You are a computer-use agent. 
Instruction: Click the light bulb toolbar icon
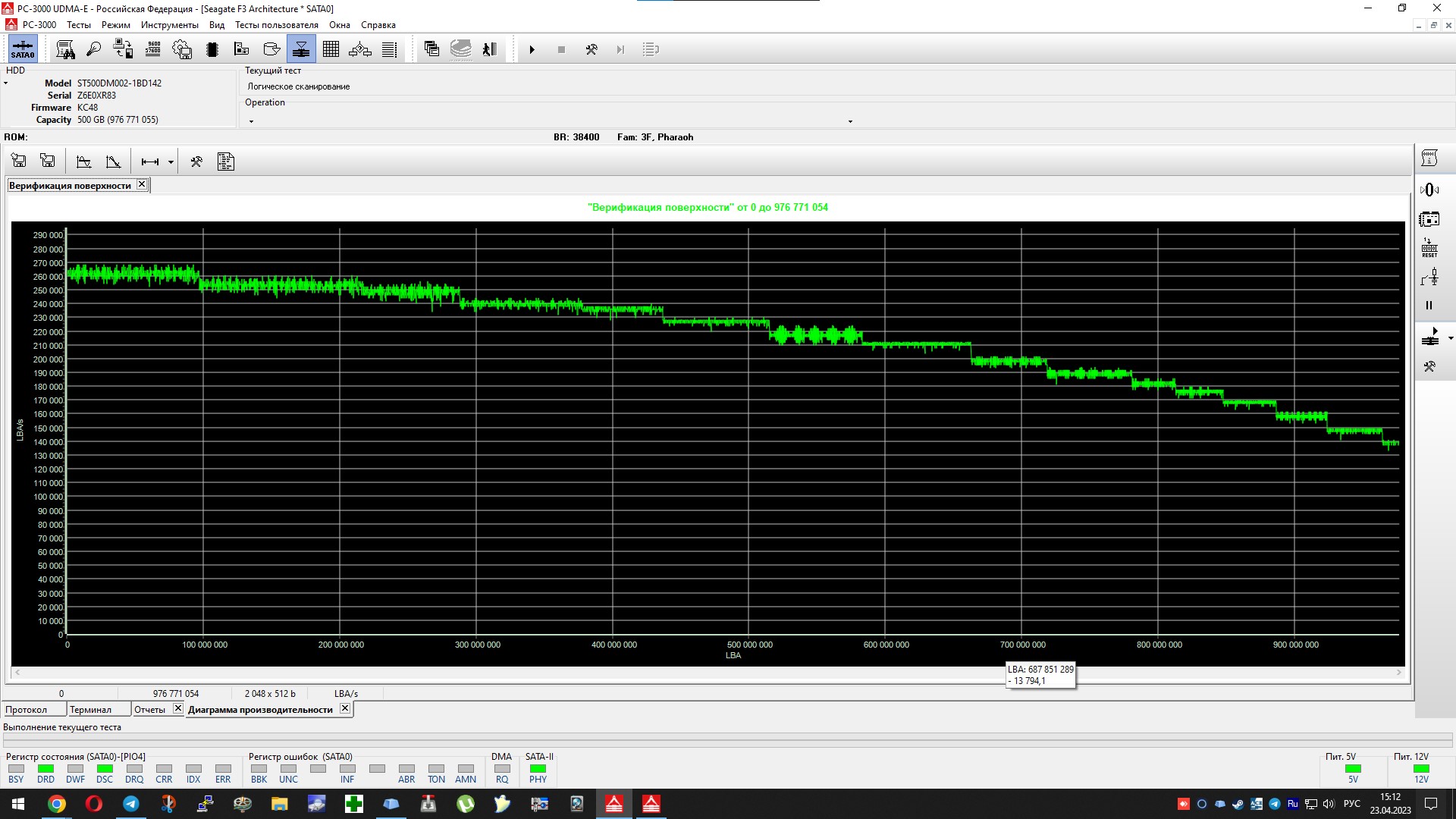tap(93, 49)
